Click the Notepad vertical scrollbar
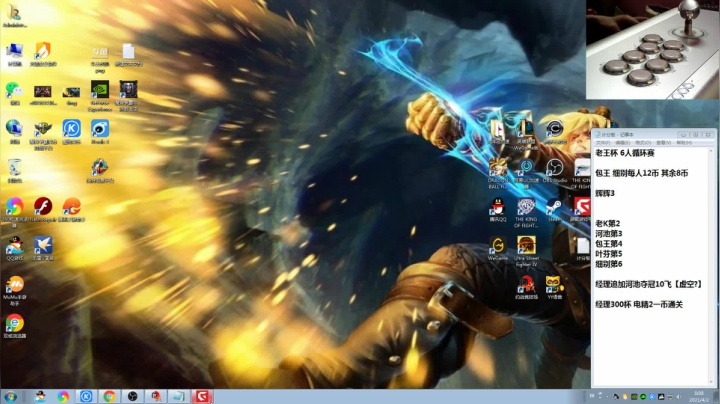 coord(711,266)
